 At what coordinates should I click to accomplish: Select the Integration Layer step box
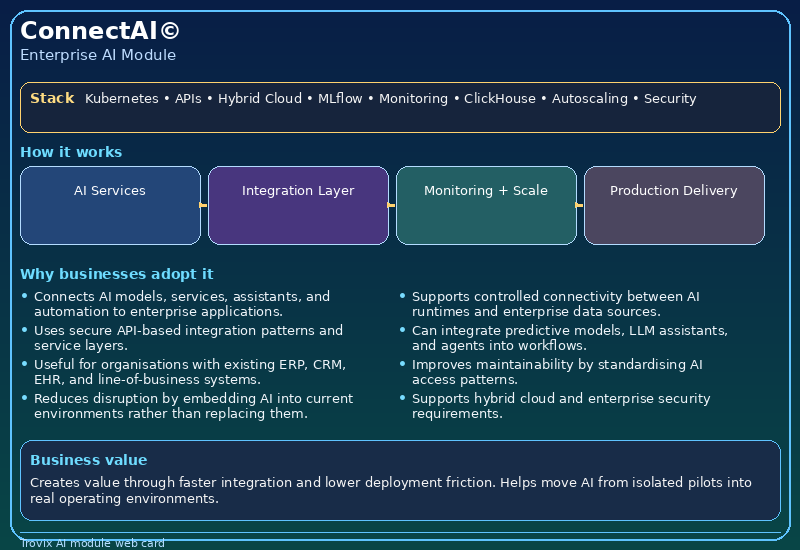point(298,205)
